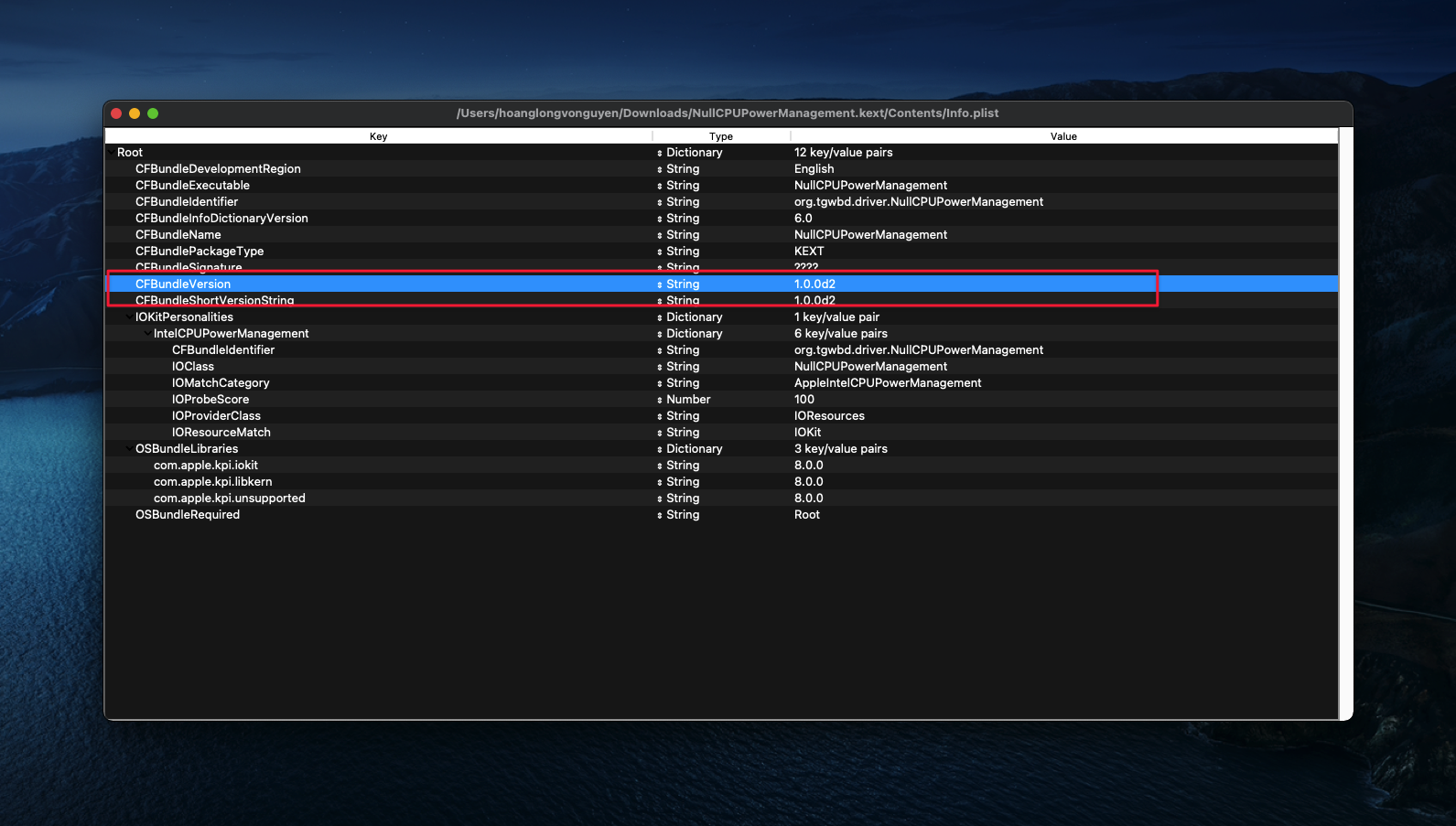Click the window's yellow minimize button
This screenshot has width=1456, height=826.
click(x=135, y=113)
